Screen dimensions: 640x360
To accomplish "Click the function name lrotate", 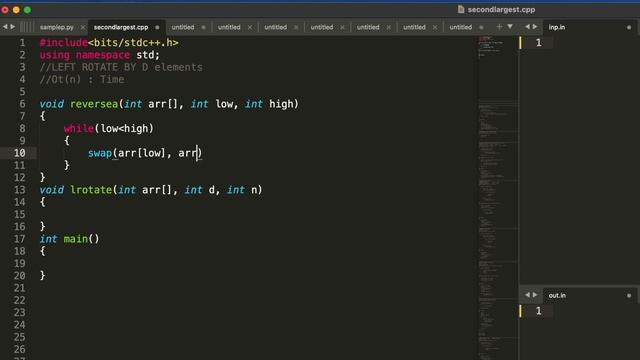I will [91, 190].
